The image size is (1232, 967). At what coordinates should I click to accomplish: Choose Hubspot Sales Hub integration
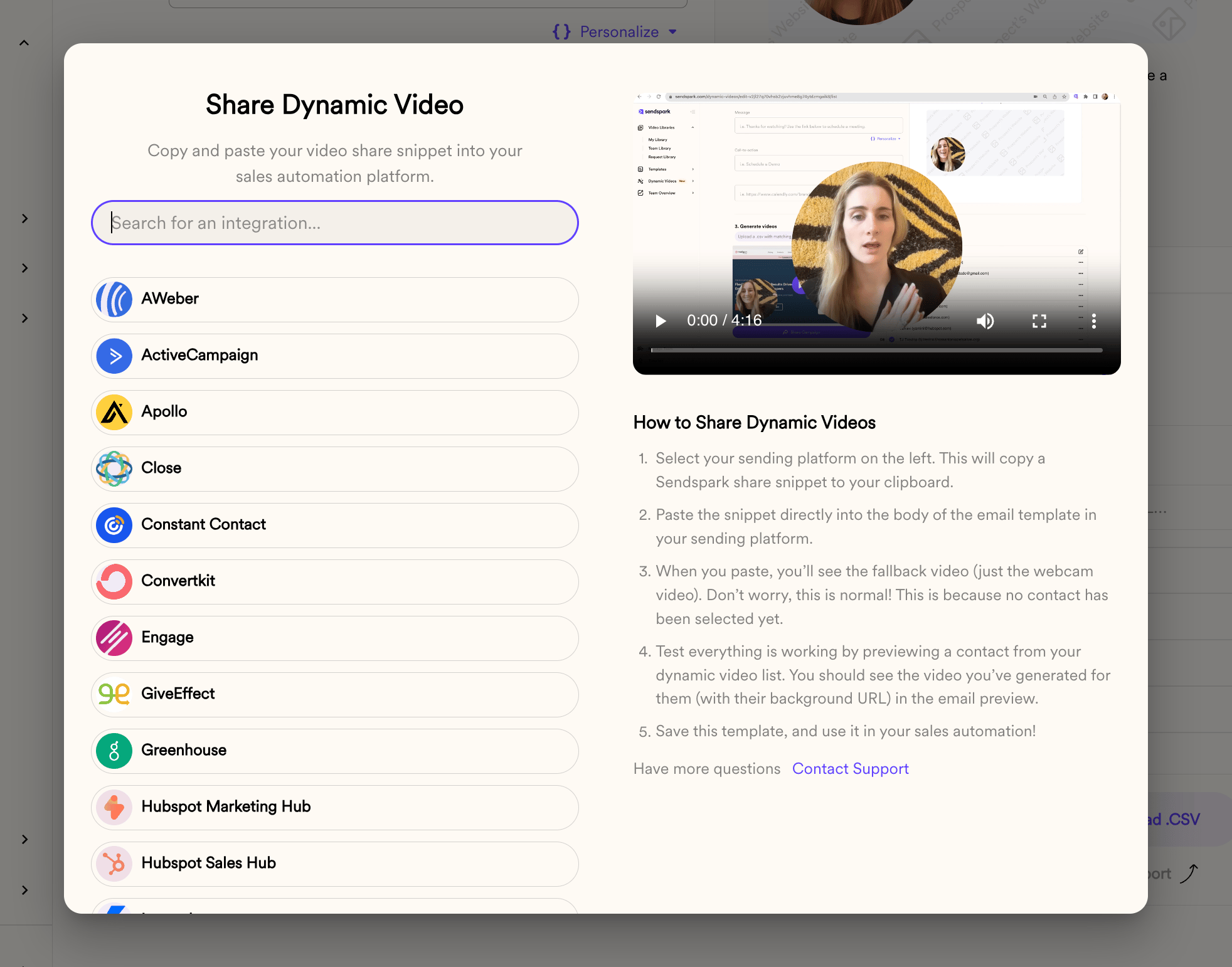pyautogui.click(x=335, y=864)
